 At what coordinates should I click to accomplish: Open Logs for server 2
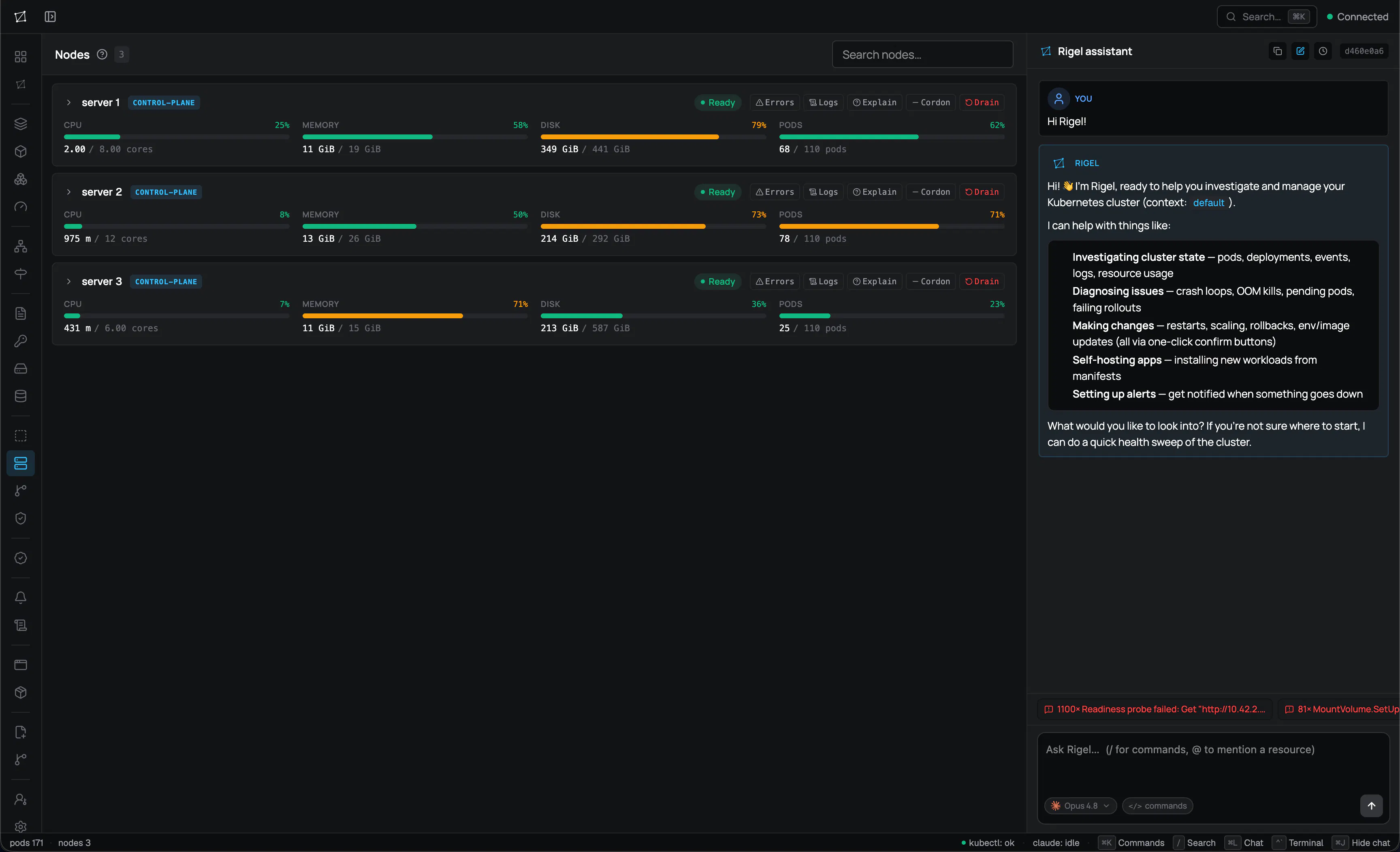[x=823, y=192]
